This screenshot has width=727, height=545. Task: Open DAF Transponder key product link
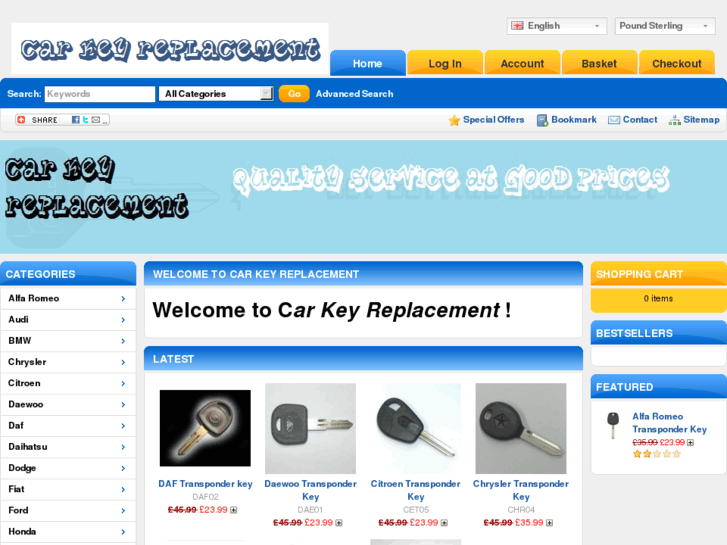tap(205, 484)
